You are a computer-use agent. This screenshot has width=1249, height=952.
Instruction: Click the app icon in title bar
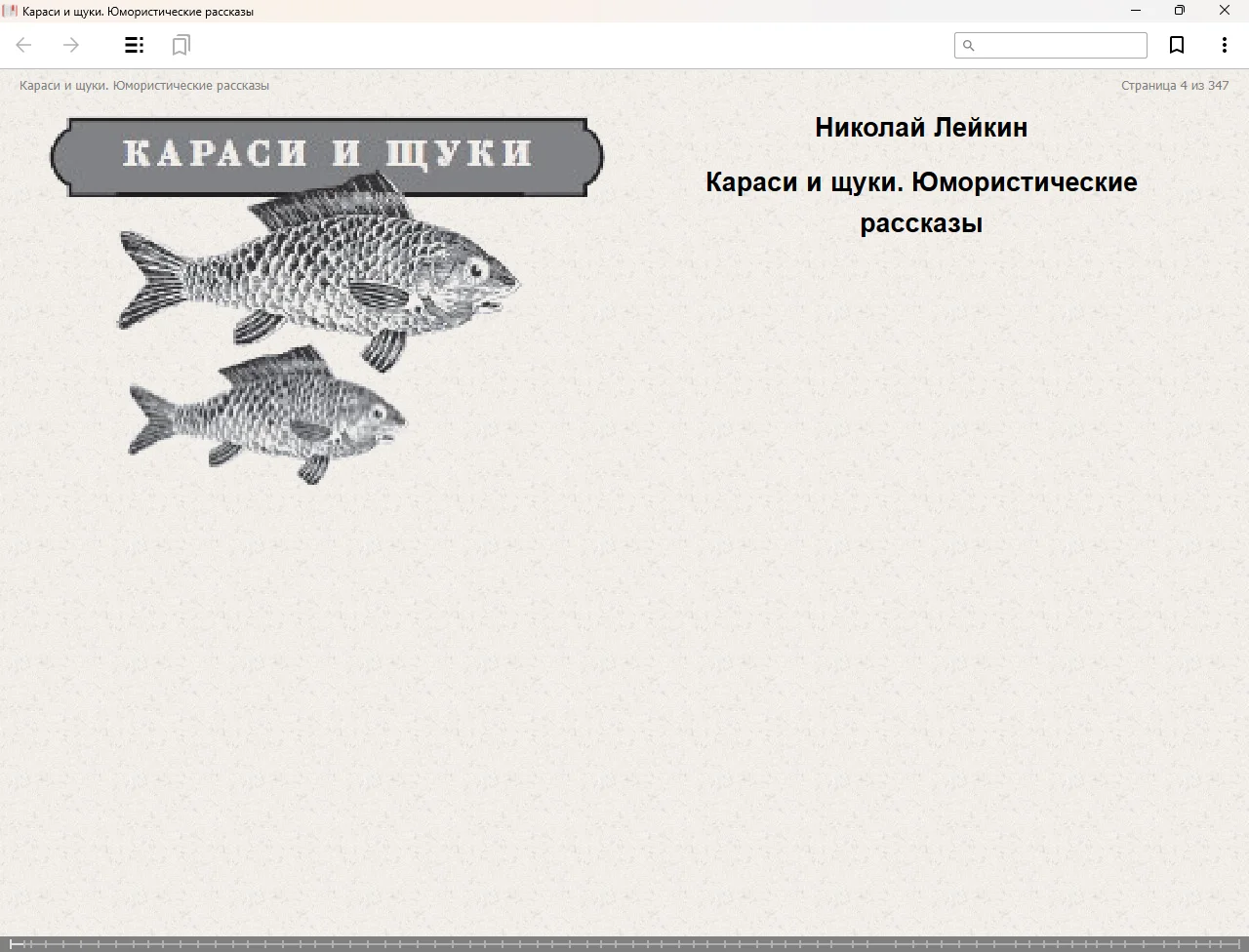pos(11,11)
